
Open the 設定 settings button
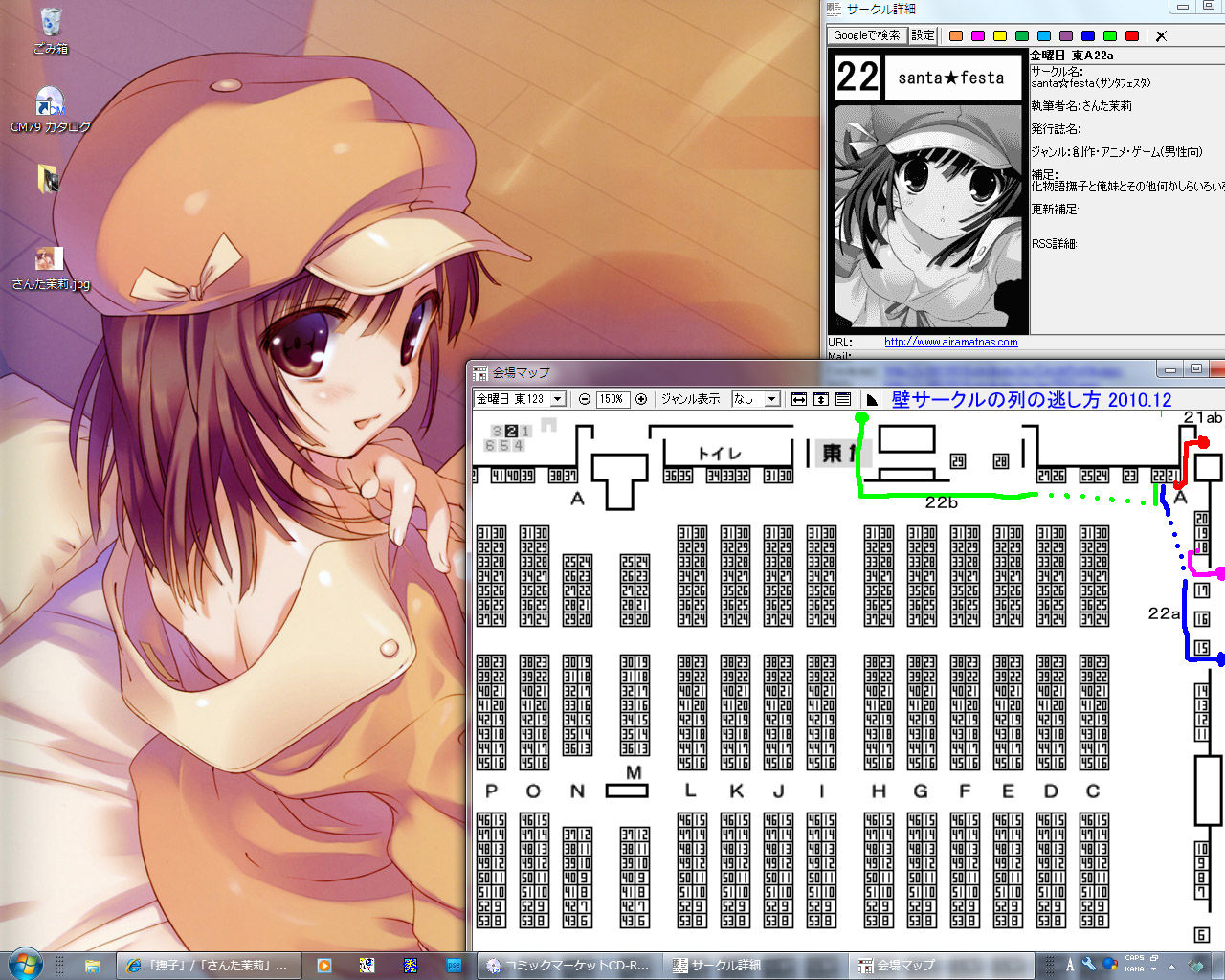click(923, 35)
